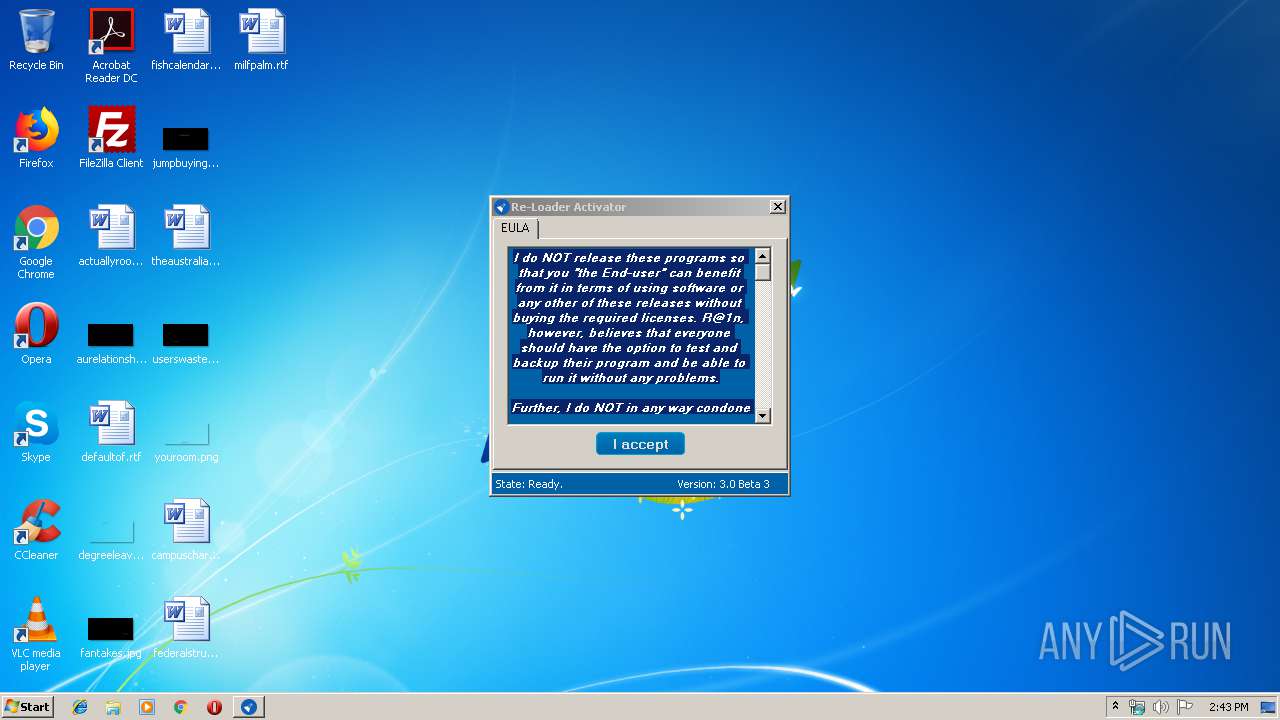1280x720 pixels.
Task: Select Skype desktop shortcut
Action: [36, 433]
